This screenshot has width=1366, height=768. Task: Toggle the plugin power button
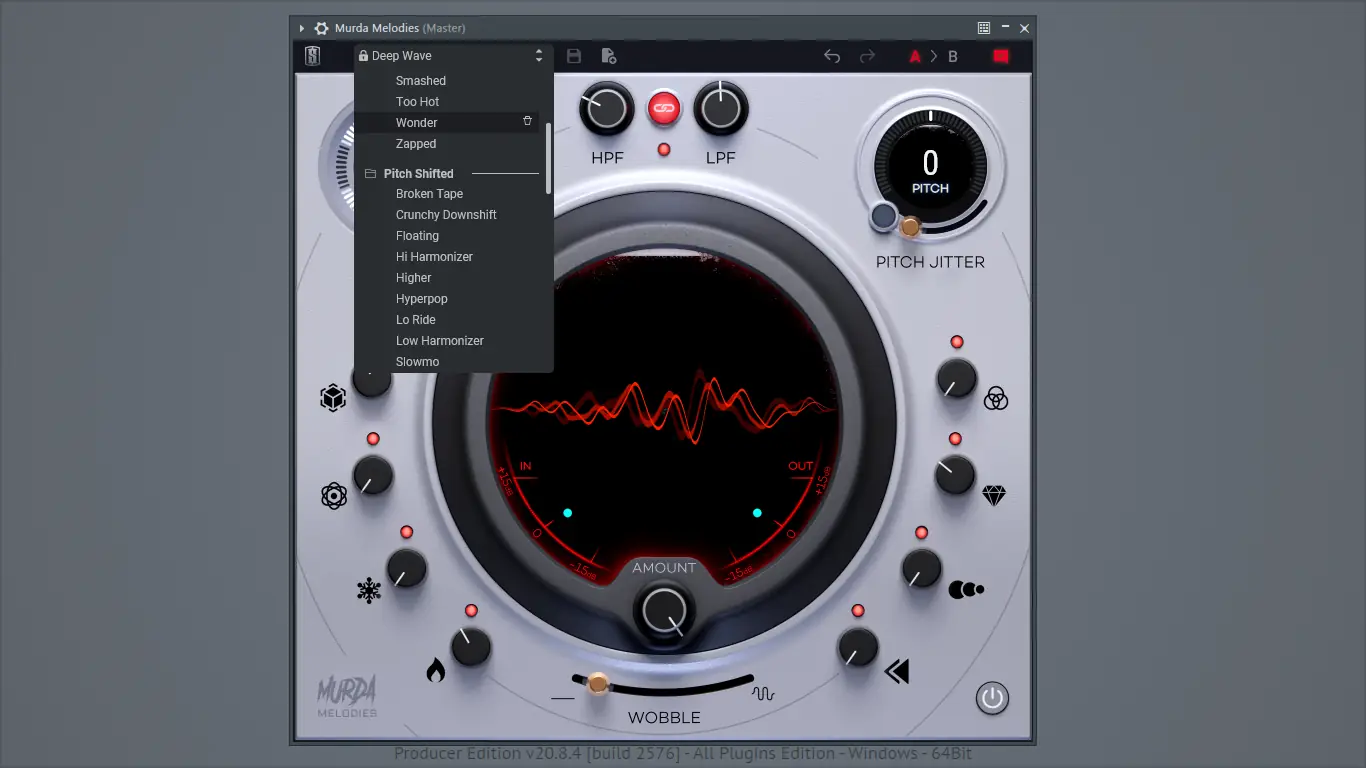click(992, 697)
